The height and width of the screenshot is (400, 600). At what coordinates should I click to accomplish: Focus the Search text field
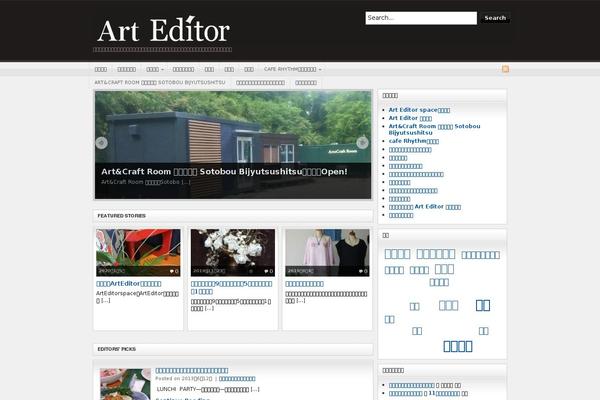[x=421, y=18]
